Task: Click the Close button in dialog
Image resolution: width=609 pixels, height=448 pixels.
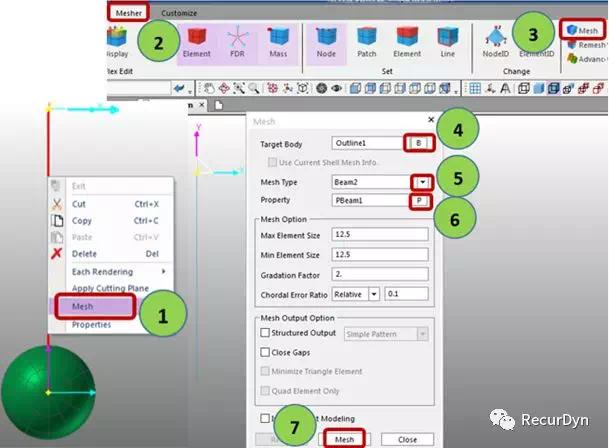Action: (407, 439)
